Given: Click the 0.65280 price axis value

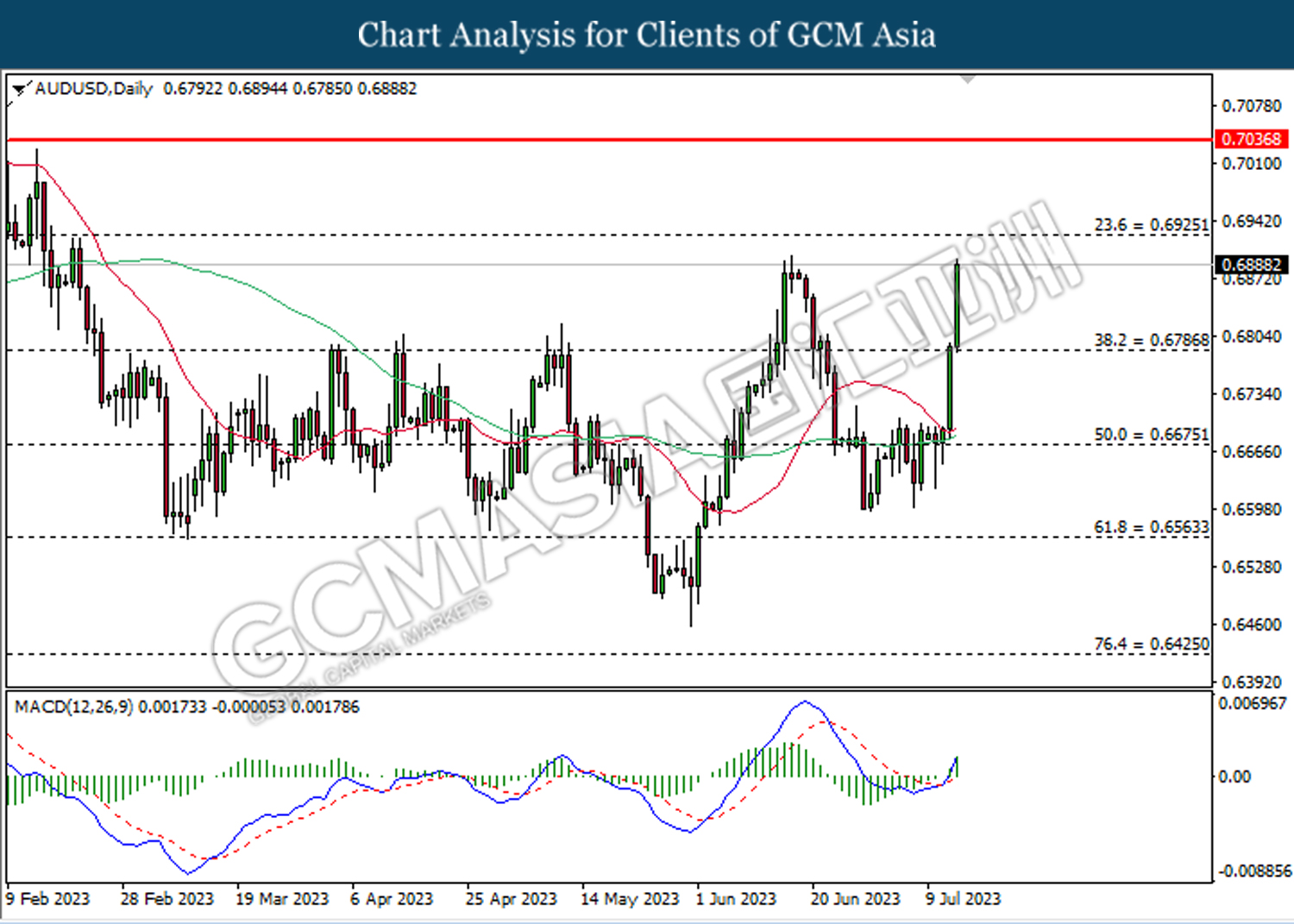Looking at the screenshot, I should (1252, 568).
